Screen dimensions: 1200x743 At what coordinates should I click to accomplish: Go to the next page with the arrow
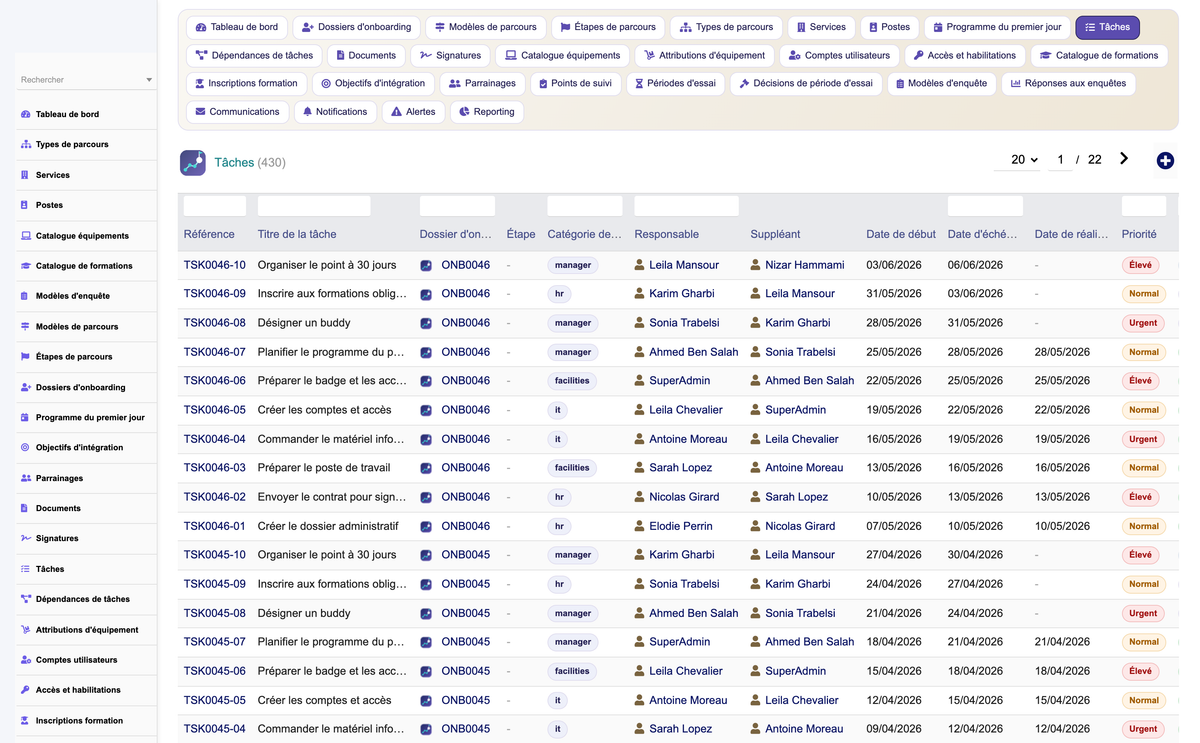1124,159
